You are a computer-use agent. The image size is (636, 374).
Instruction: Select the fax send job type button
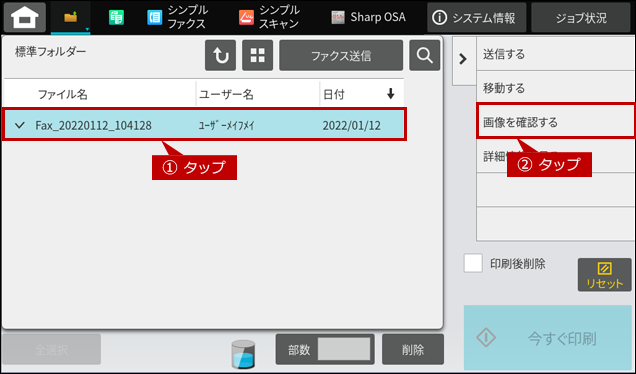341,56
